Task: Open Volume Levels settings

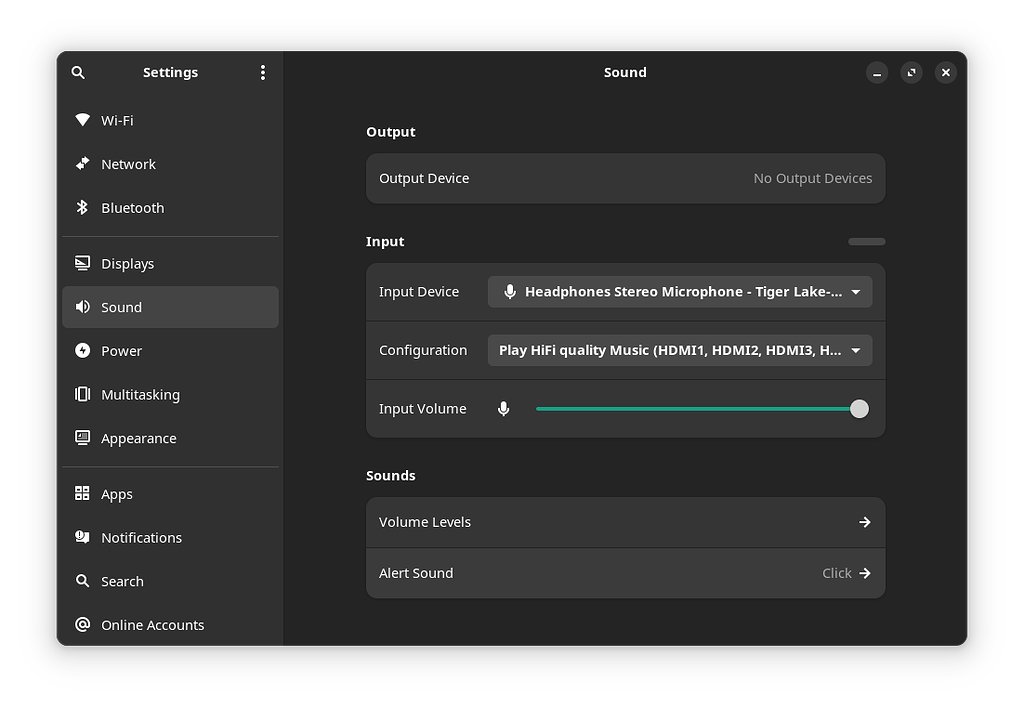Action: coord(625,521)
